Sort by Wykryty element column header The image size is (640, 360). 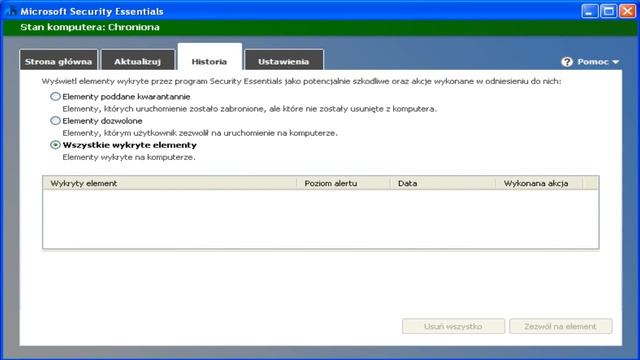(170, 183)
